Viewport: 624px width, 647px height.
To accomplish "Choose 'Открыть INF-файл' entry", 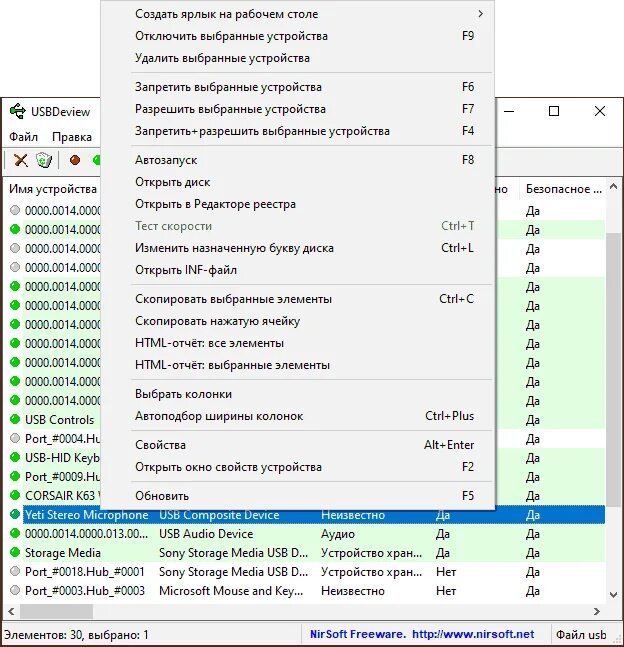I will [298, 270].
